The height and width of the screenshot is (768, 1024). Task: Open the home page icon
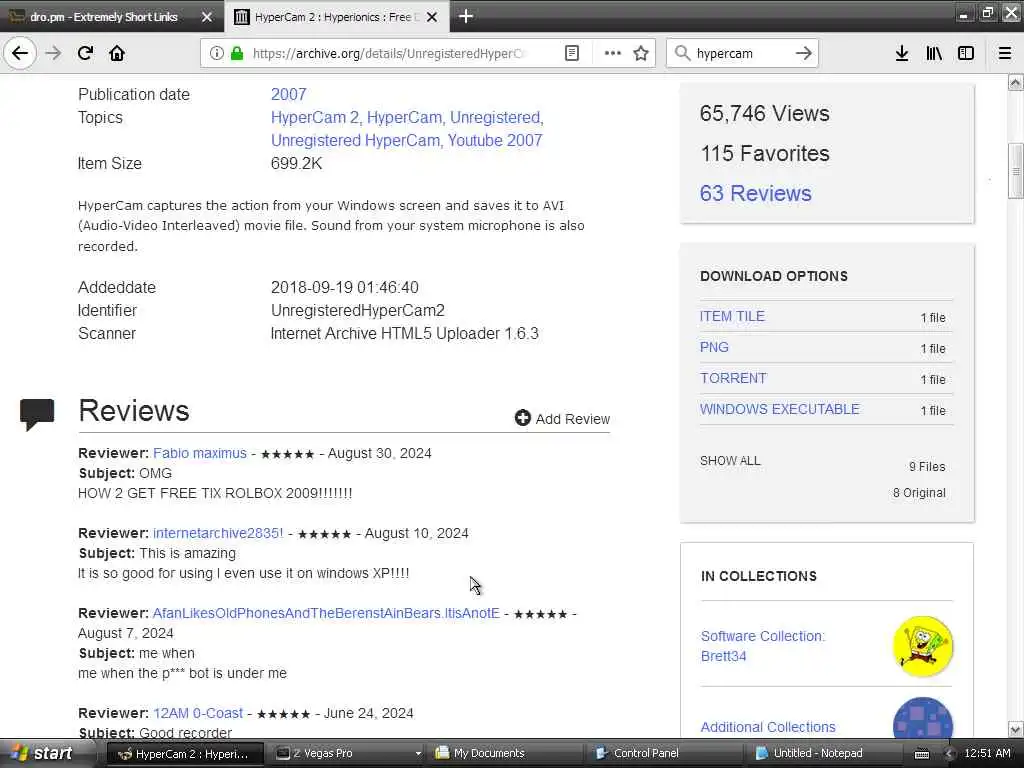[117, 53]
